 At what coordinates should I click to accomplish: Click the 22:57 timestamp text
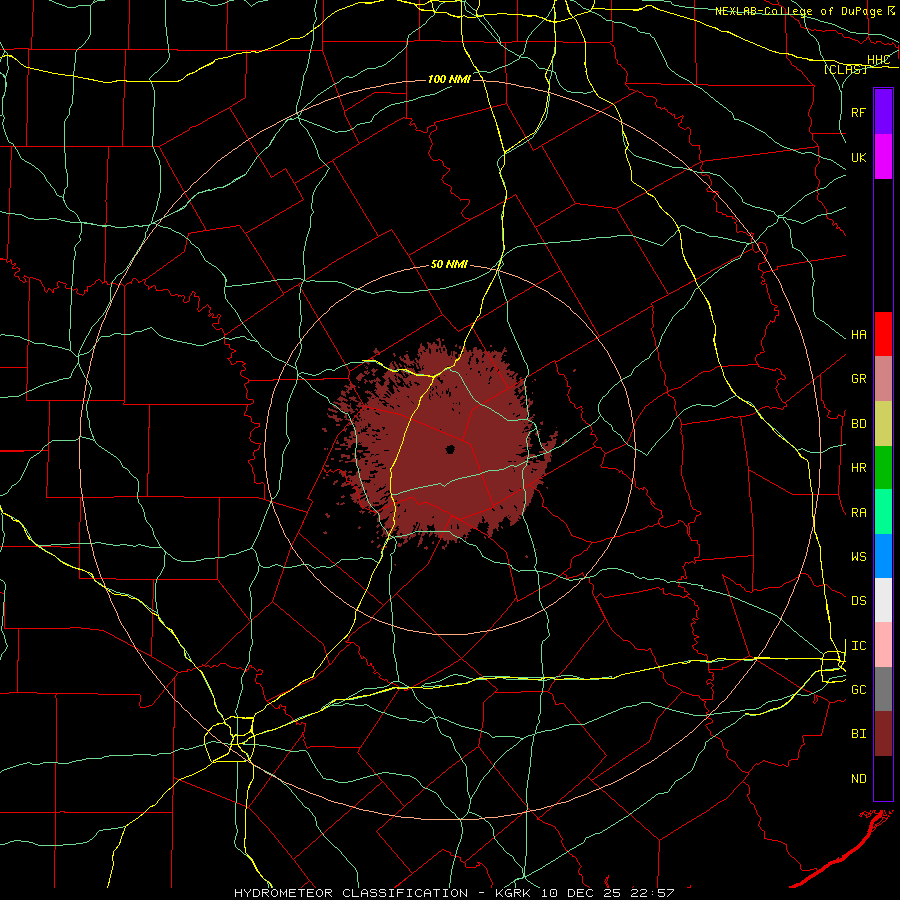pyautogui.click(x=647, y=893)
